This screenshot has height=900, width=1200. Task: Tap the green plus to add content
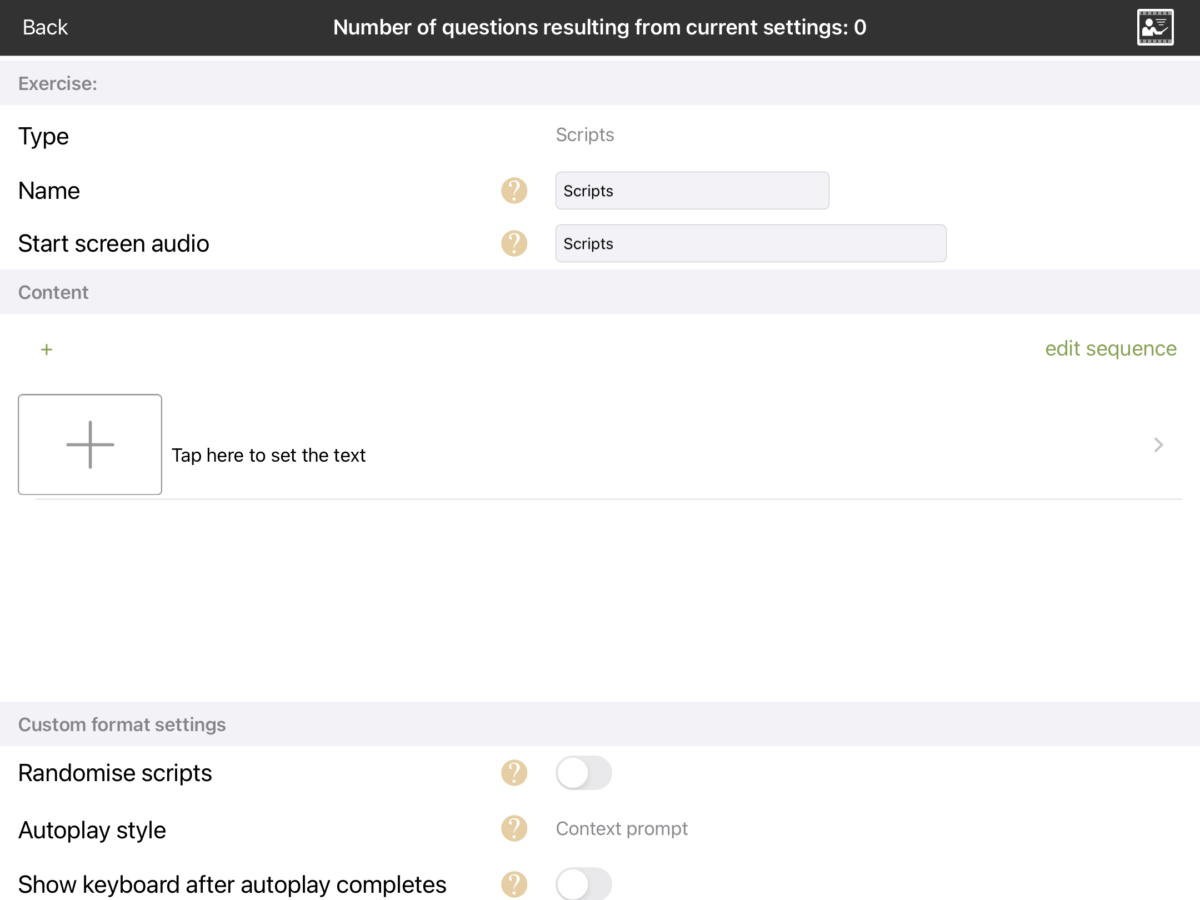tap(46, 349)
